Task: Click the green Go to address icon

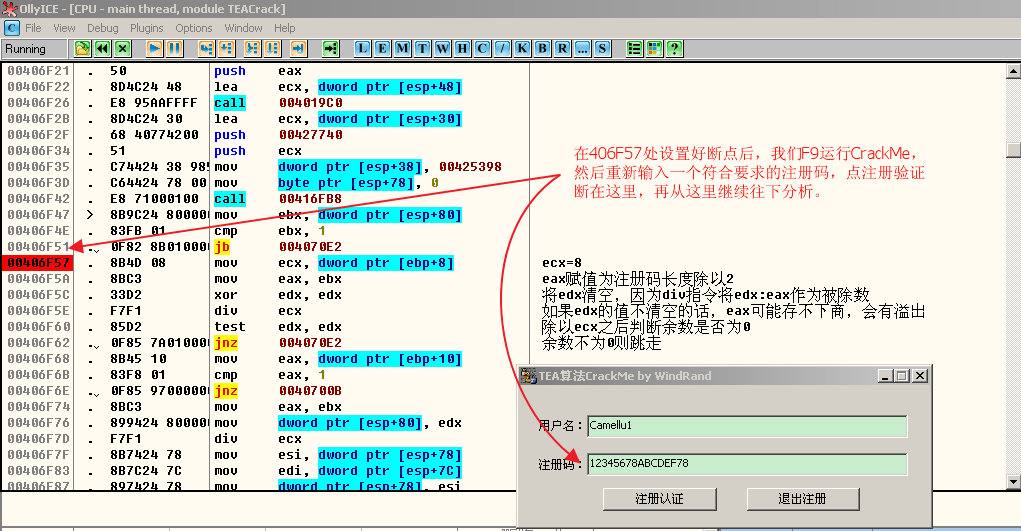Action: click(x=331, y=48)
